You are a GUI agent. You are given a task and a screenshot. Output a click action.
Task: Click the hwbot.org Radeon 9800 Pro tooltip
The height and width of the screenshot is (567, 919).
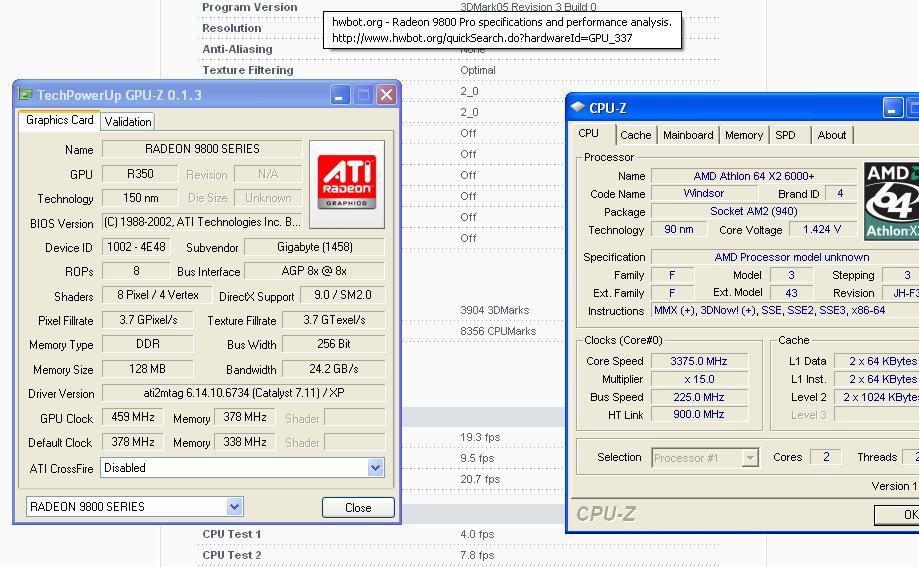pyautogui.click(x=502, y=30)
